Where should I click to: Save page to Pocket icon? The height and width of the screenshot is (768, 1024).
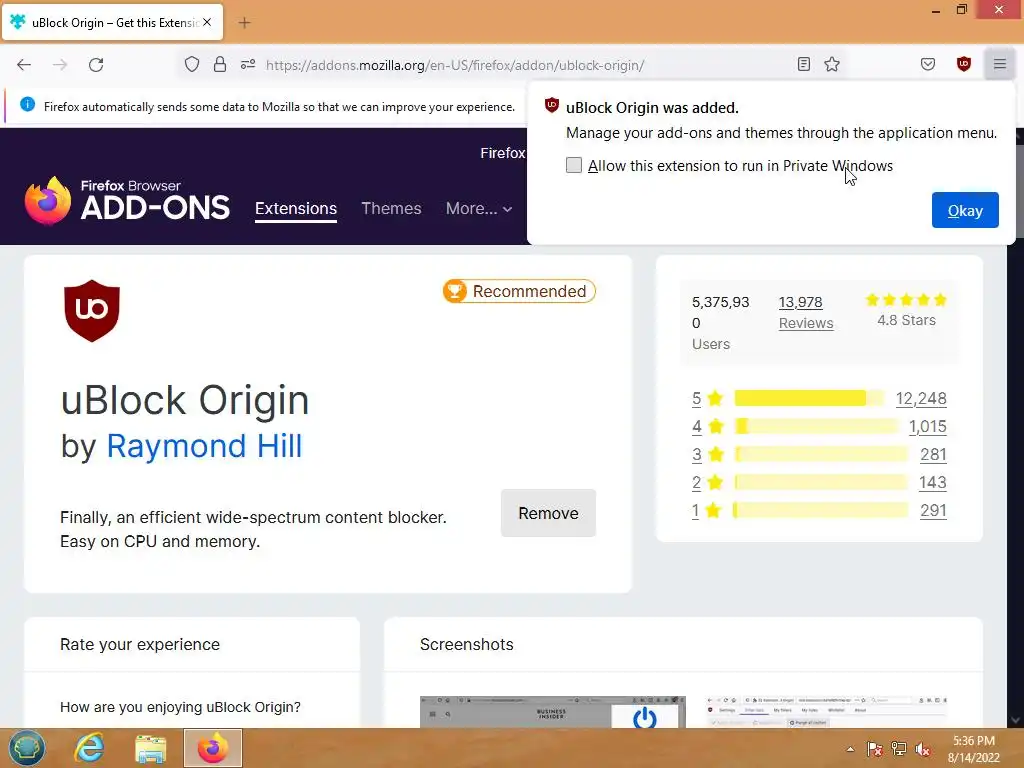pos(928,64)
